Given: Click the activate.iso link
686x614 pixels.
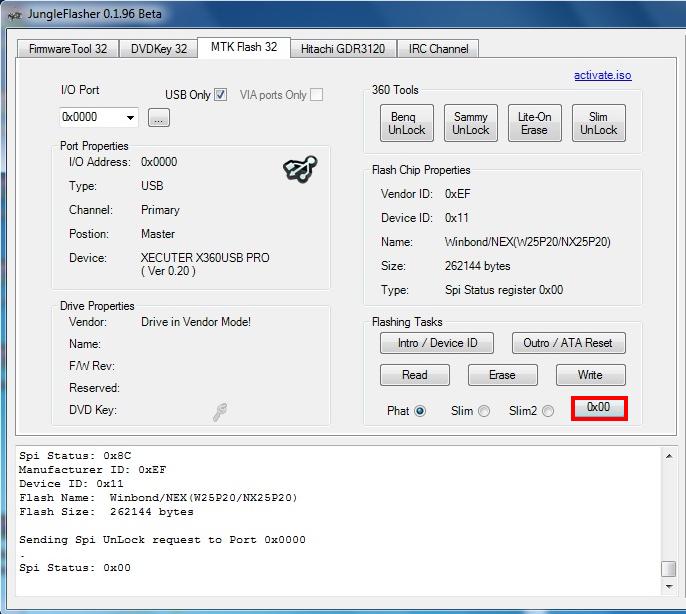Looking at the screenshot, I should [x=602, y=75].
